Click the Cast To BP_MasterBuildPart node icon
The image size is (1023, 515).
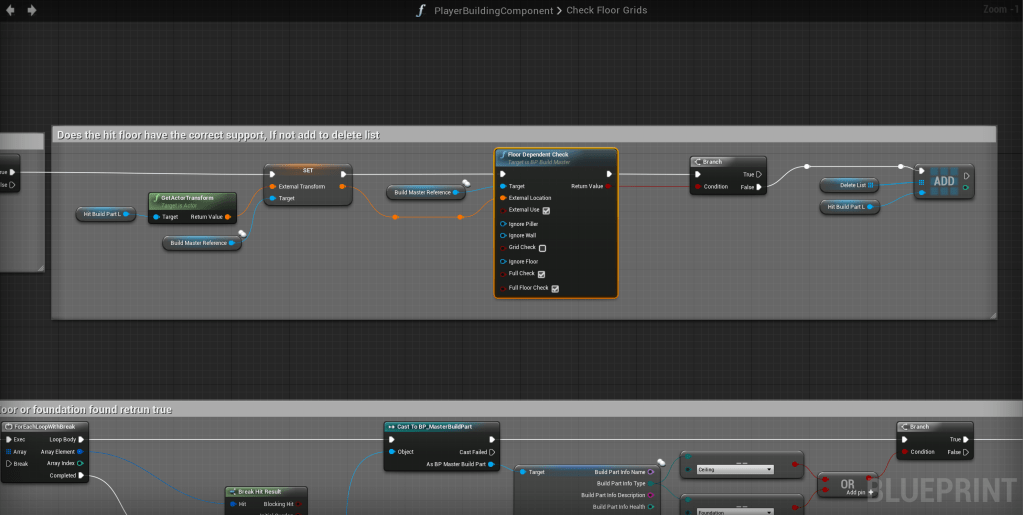391,426
